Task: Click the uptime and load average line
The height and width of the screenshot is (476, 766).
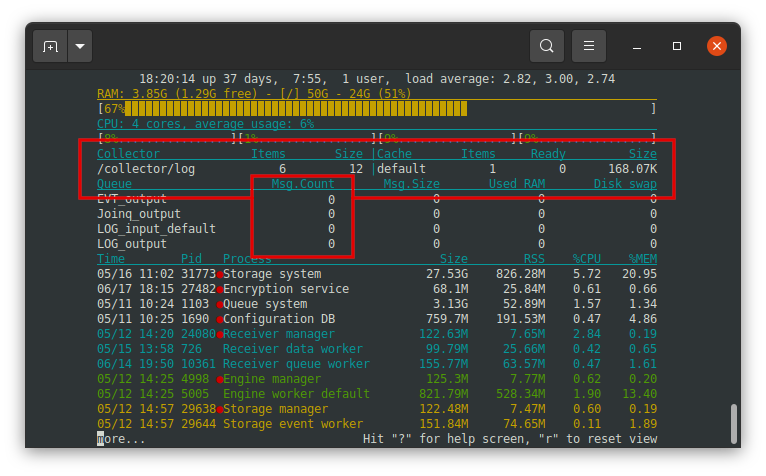Action: tap(377, 79)
